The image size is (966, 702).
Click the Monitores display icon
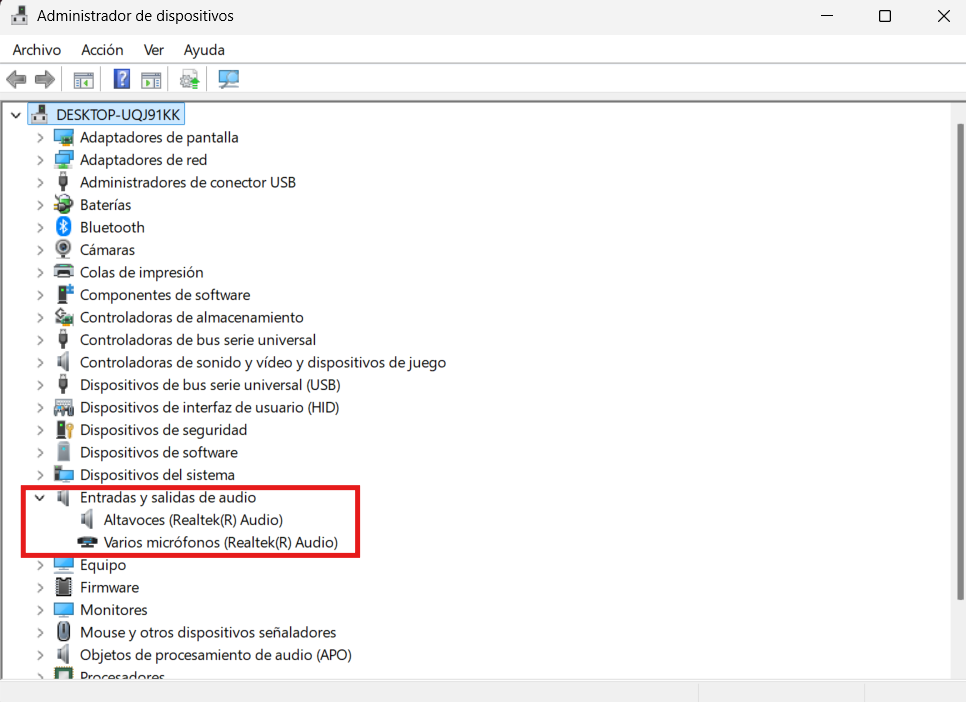(x=63, y=610)
